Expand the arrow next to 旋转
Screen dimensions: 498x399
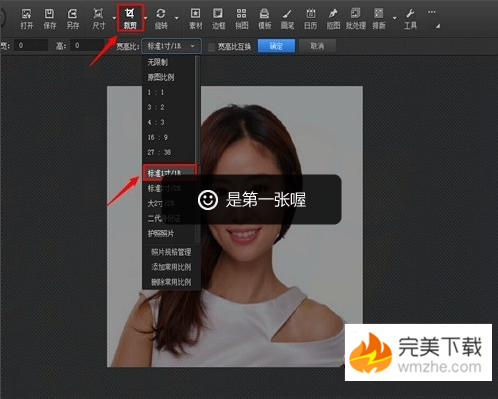pos(177,18)
